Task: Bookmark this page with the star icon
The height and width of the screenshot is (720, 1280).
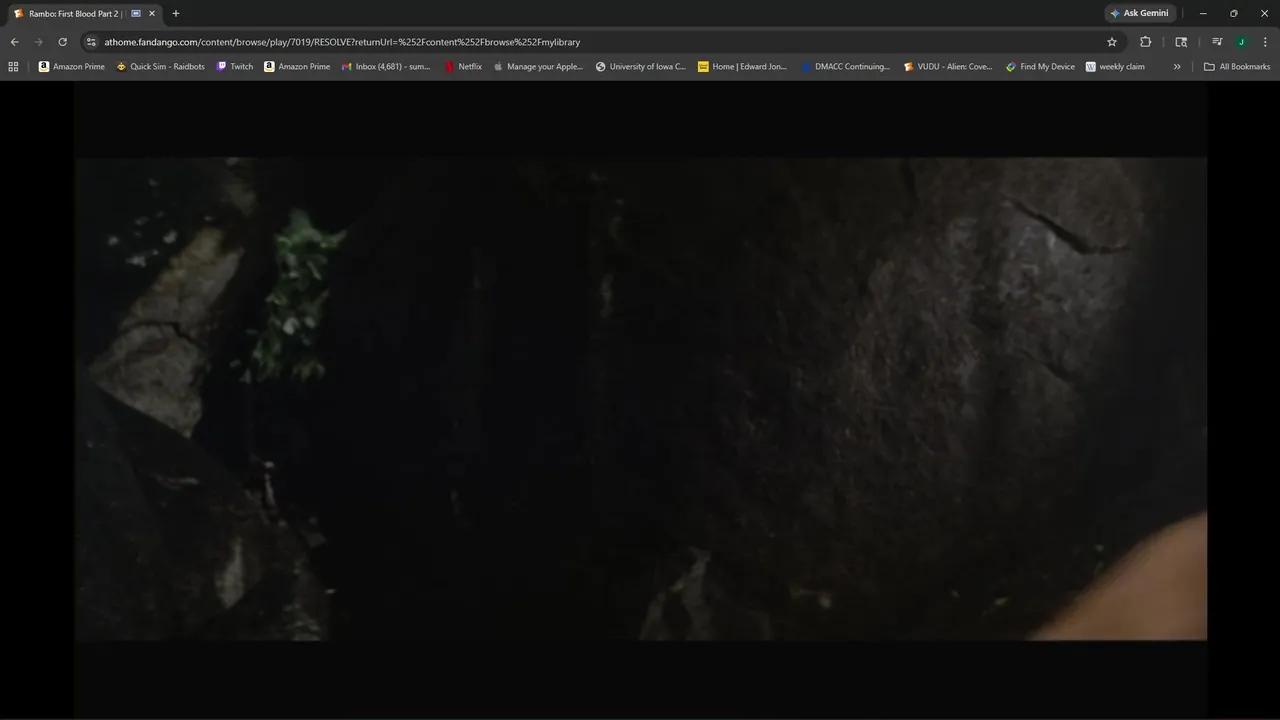Action: tap(1111, 42)
